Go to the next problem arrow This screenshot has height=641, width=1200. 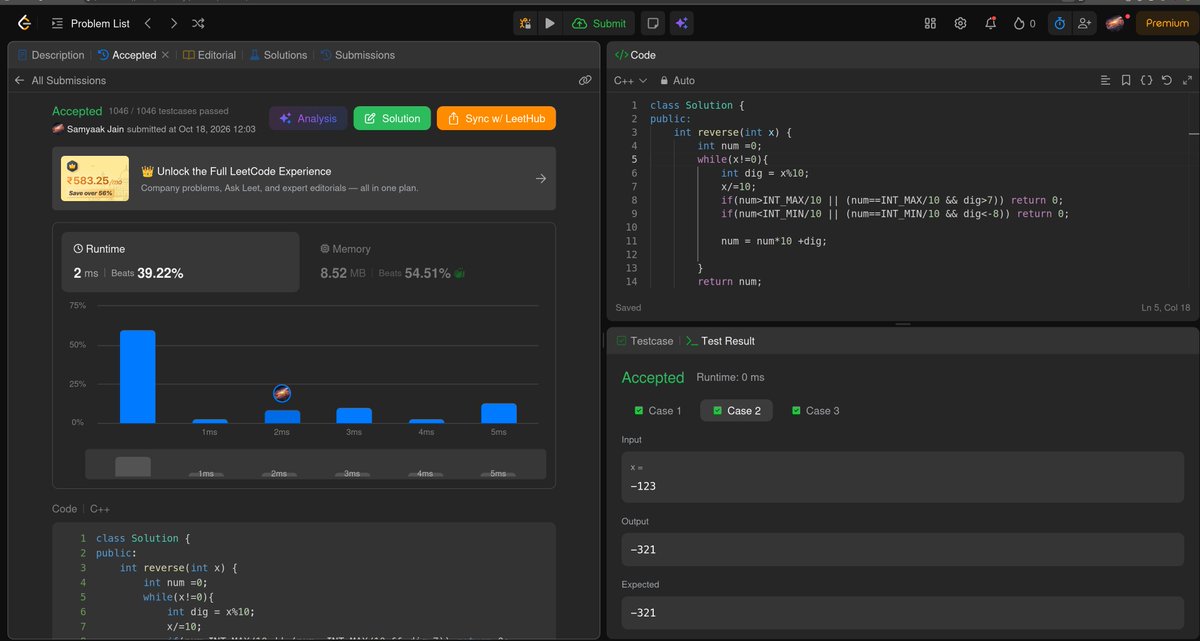click(173, 23)
